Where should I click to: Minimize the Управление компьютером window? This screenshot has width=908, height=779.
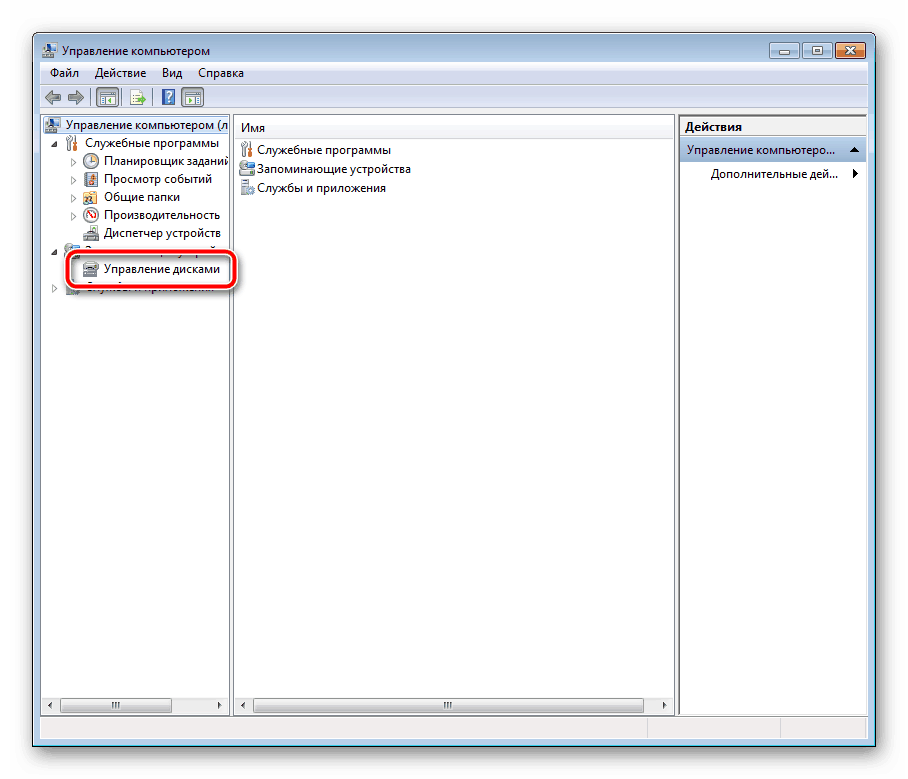[x=784, y=51]
